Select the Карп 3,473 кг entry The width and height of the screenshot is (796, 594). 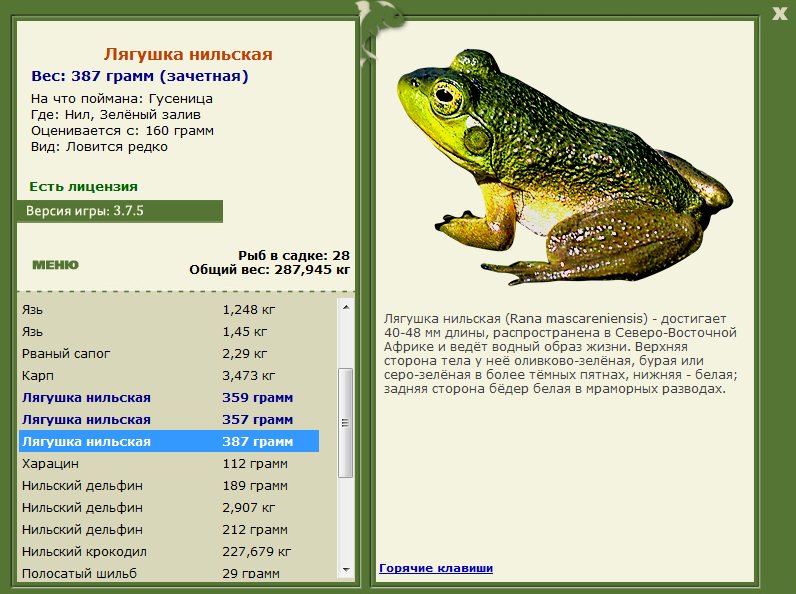(169, 376)
